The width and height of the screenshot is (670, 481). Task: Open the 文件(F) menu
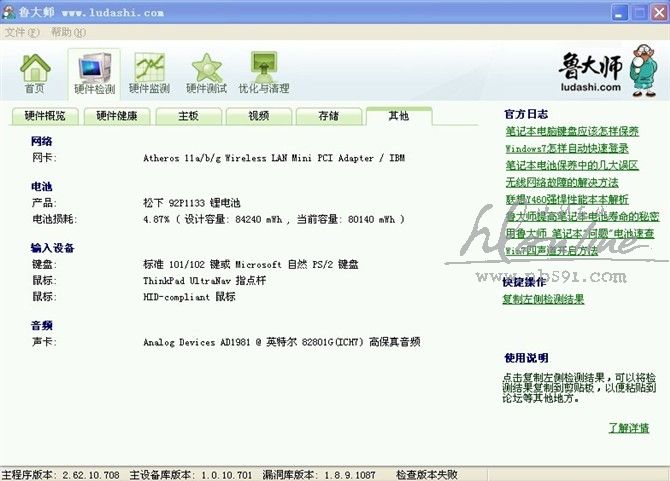pyautogui.click(x=22, y=32)
